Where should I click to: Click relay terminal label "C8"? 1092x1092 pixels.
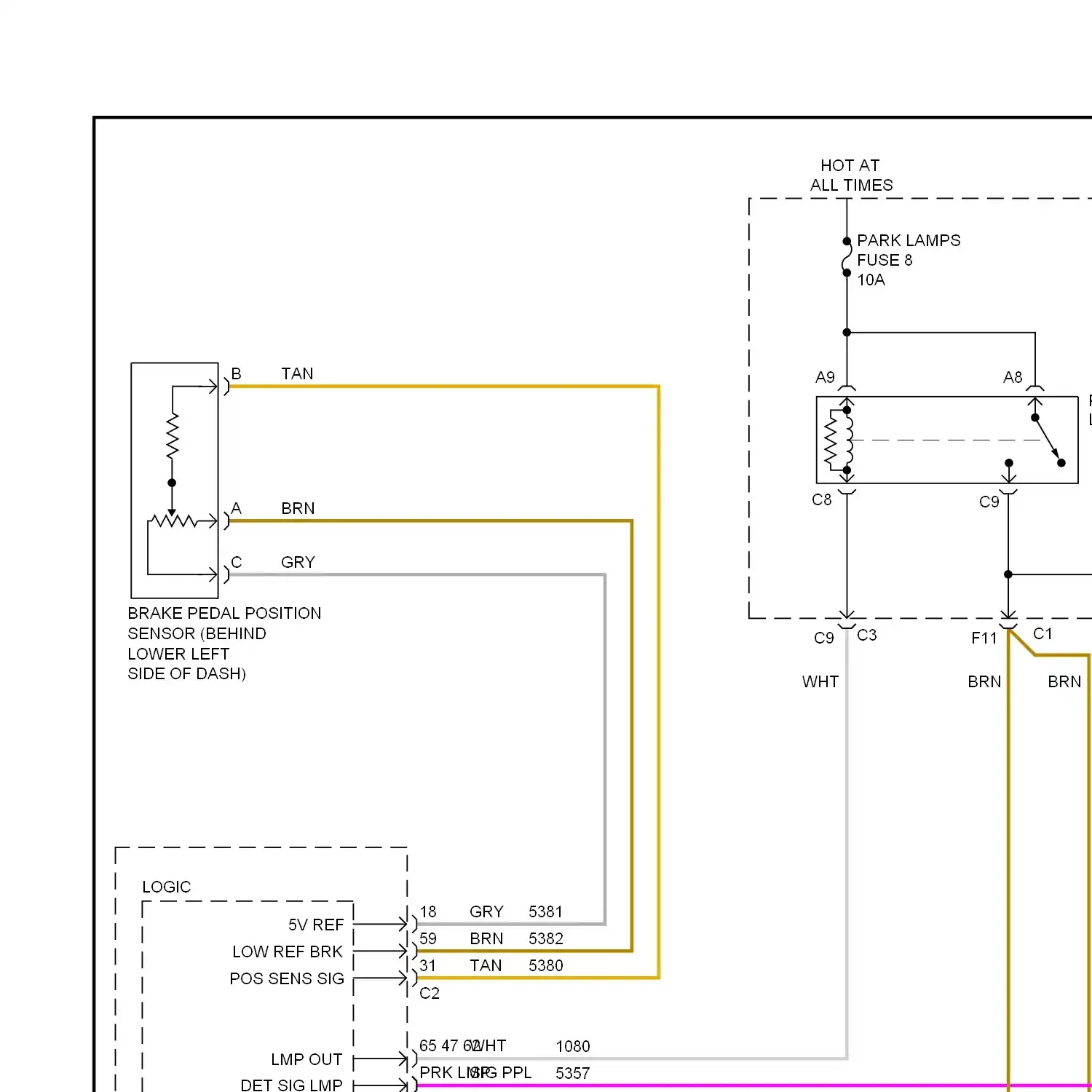tap(822, 499)
